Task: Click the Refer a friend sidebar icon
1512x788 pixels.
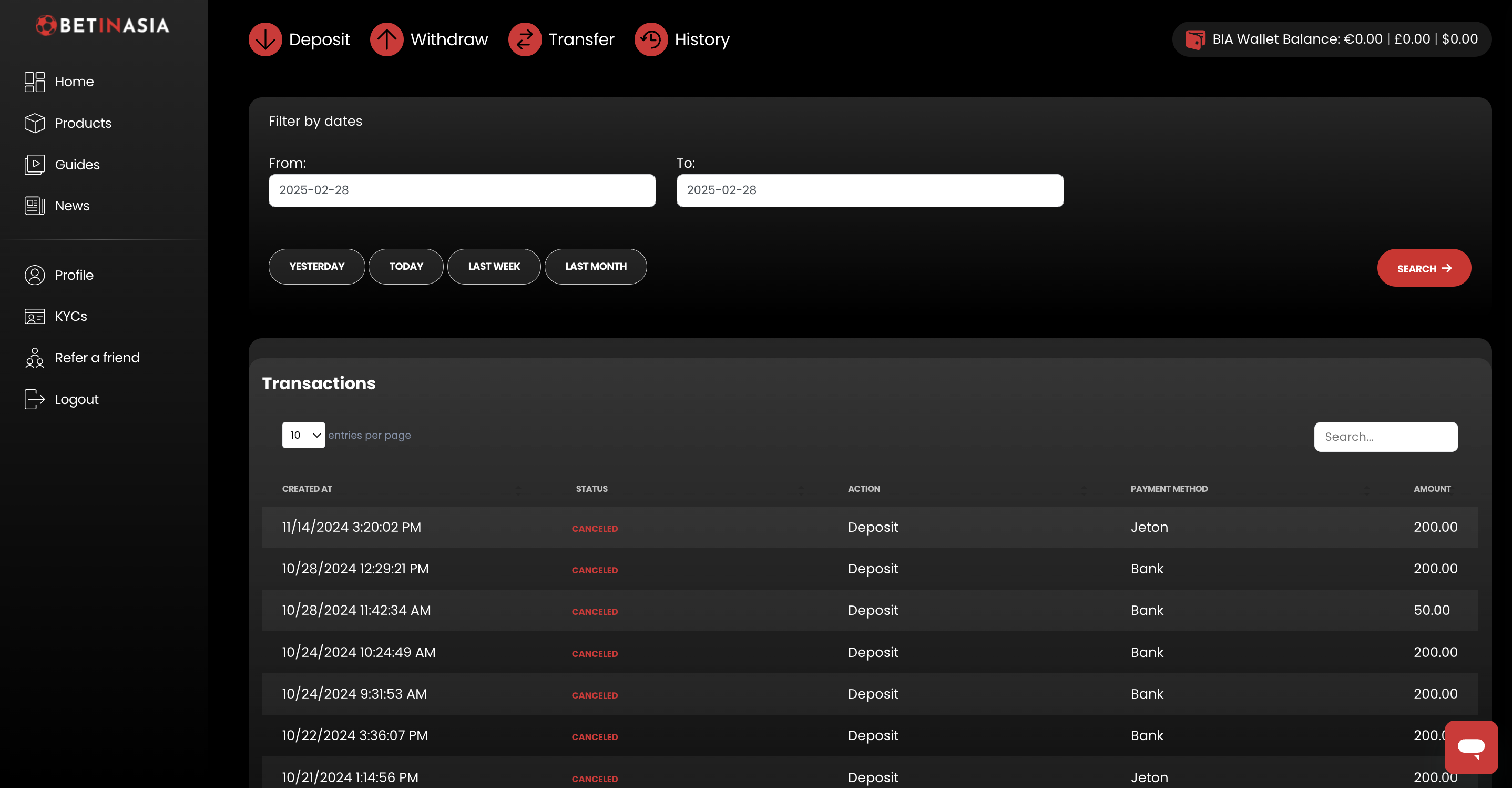Action: [x=35, y=358]
